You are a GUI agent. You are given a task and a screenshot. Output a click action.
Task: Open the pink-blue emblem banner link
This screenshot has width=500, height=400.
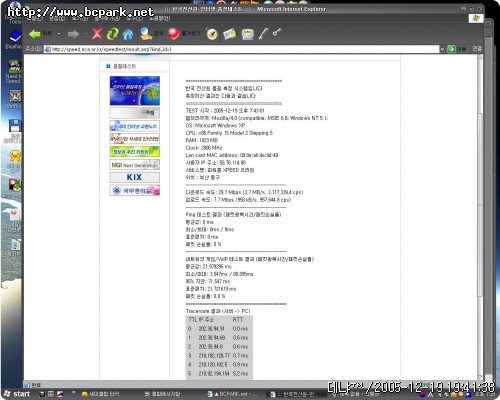[135, 190]
